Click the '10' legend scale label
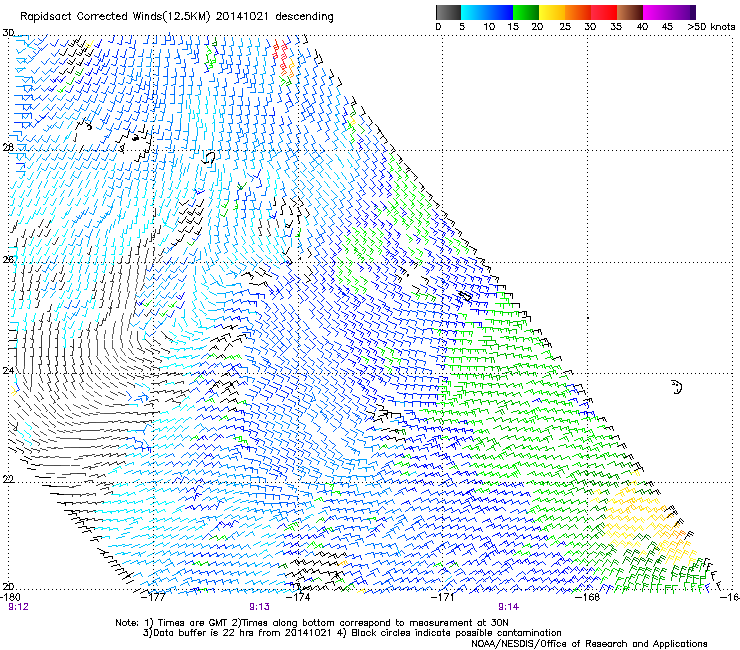 click(489, 27)
